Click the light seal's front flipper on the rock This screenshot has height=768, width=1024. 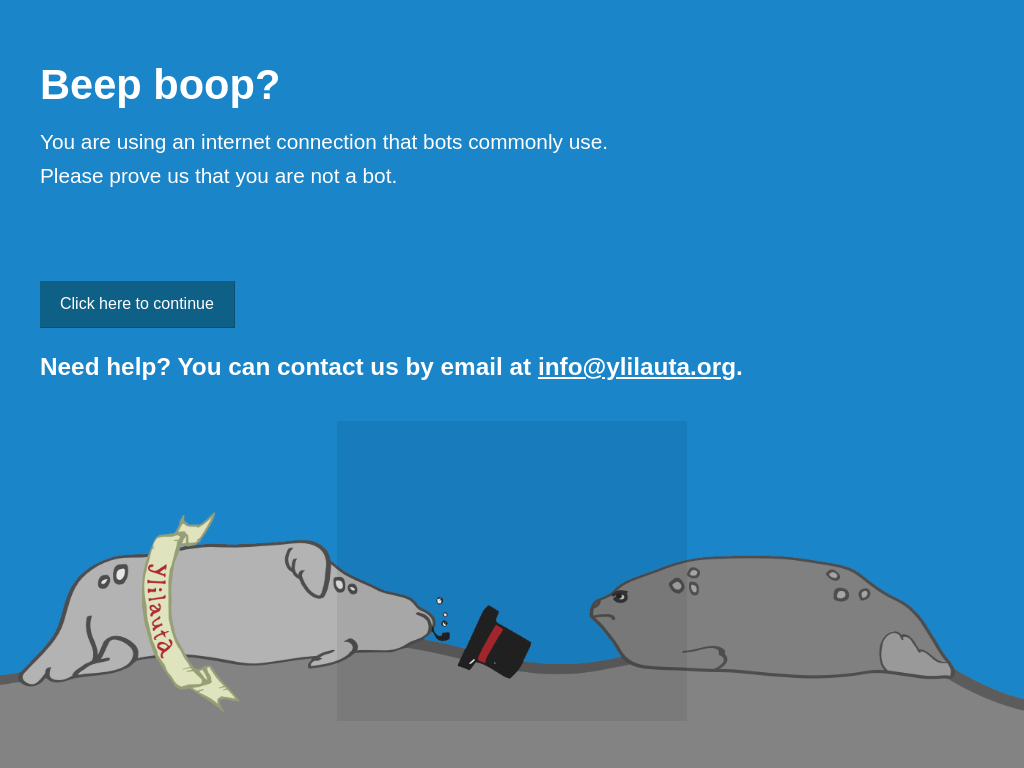coord(333,654)
